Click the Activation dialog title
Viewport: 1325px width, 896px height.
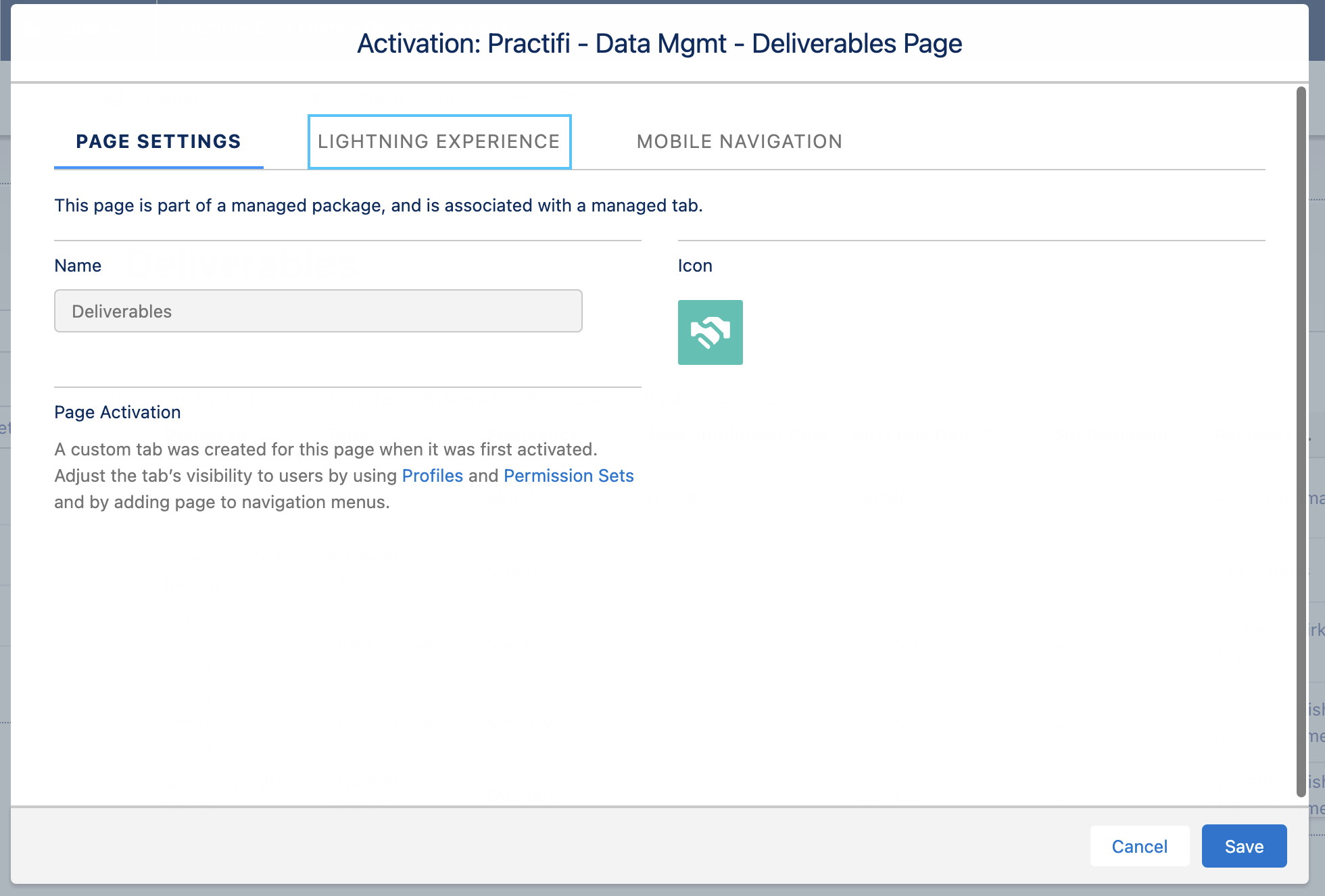click(x=660, y=43)
